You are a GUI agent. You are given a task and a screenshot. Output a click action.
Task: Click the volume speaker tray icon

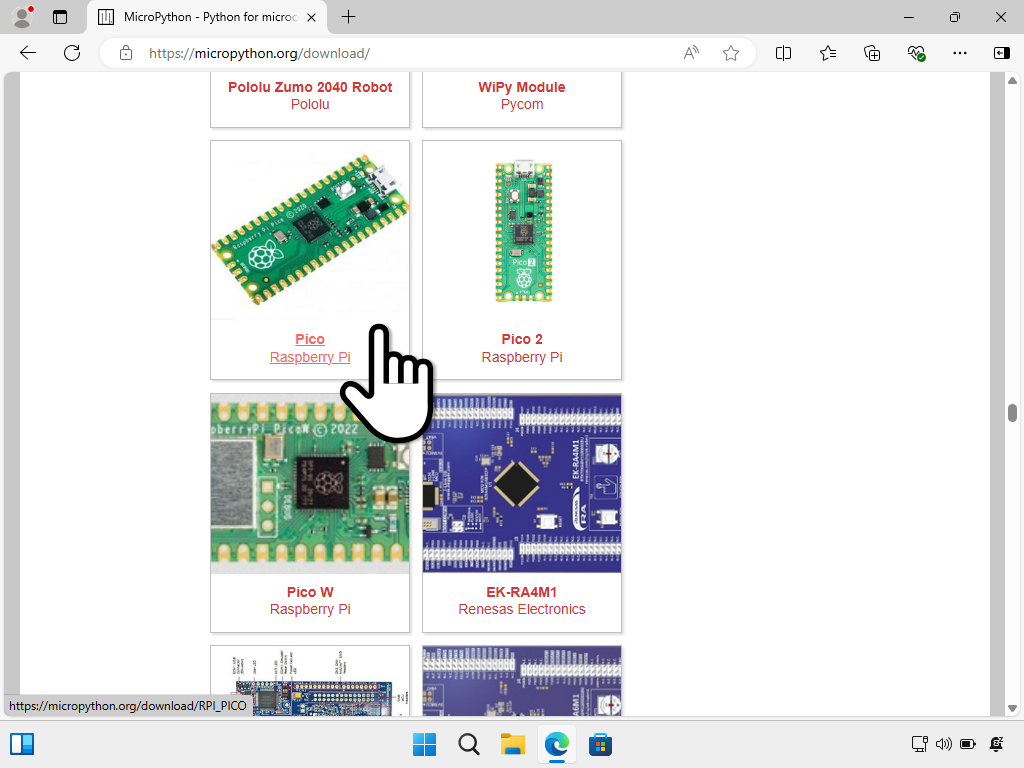click(x=943, y=744)
